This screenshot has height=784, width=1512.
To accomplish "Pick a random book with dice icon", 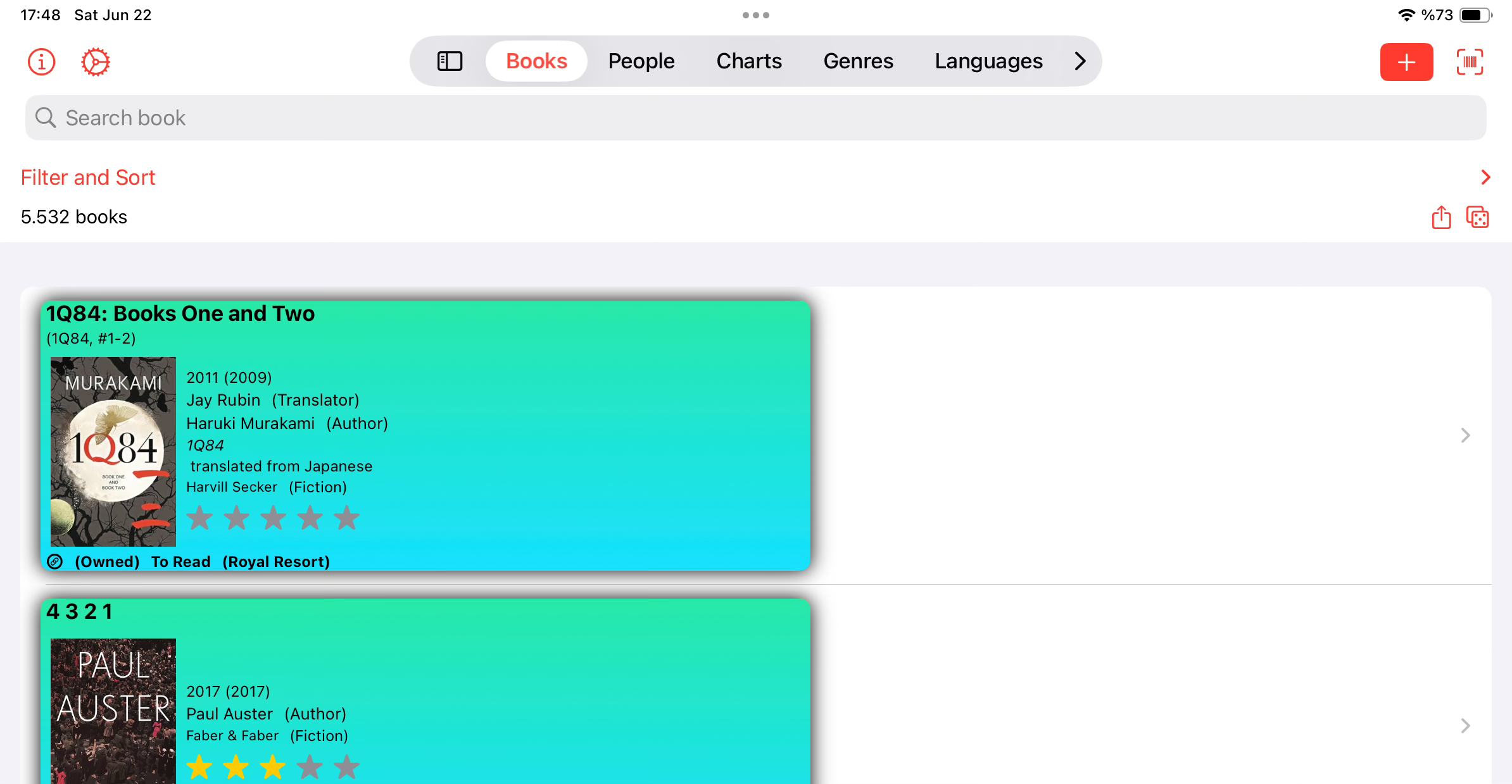I will [x=1477, y=217].
